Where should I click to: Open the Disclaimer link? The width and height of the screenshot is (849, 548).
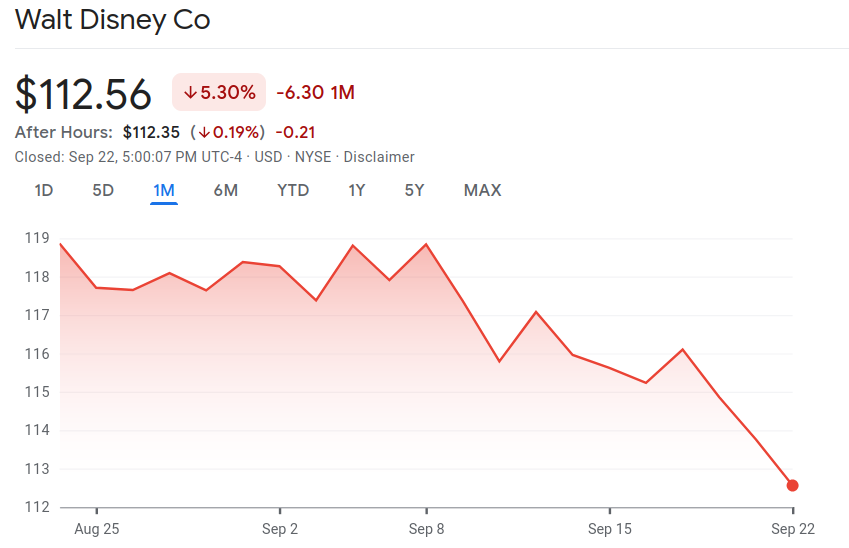pos(379,157)
